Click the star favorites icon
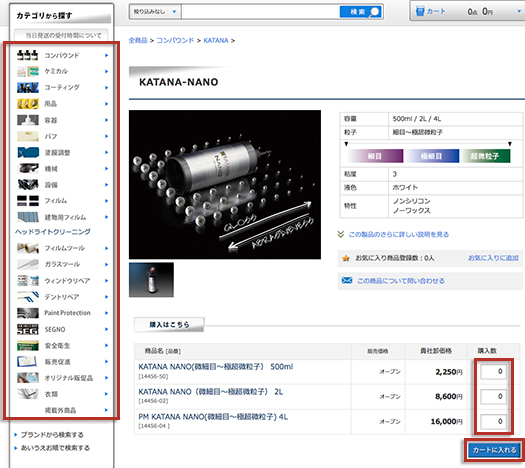 [346, 258]
